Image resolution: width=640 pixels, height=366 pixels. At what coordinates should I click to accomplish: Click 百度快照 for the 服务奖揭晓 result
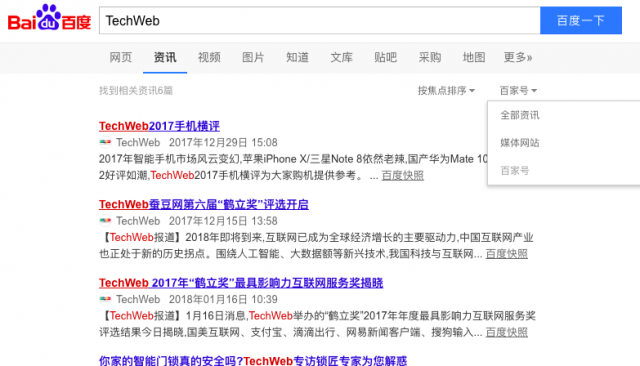(x=507, y=333)
